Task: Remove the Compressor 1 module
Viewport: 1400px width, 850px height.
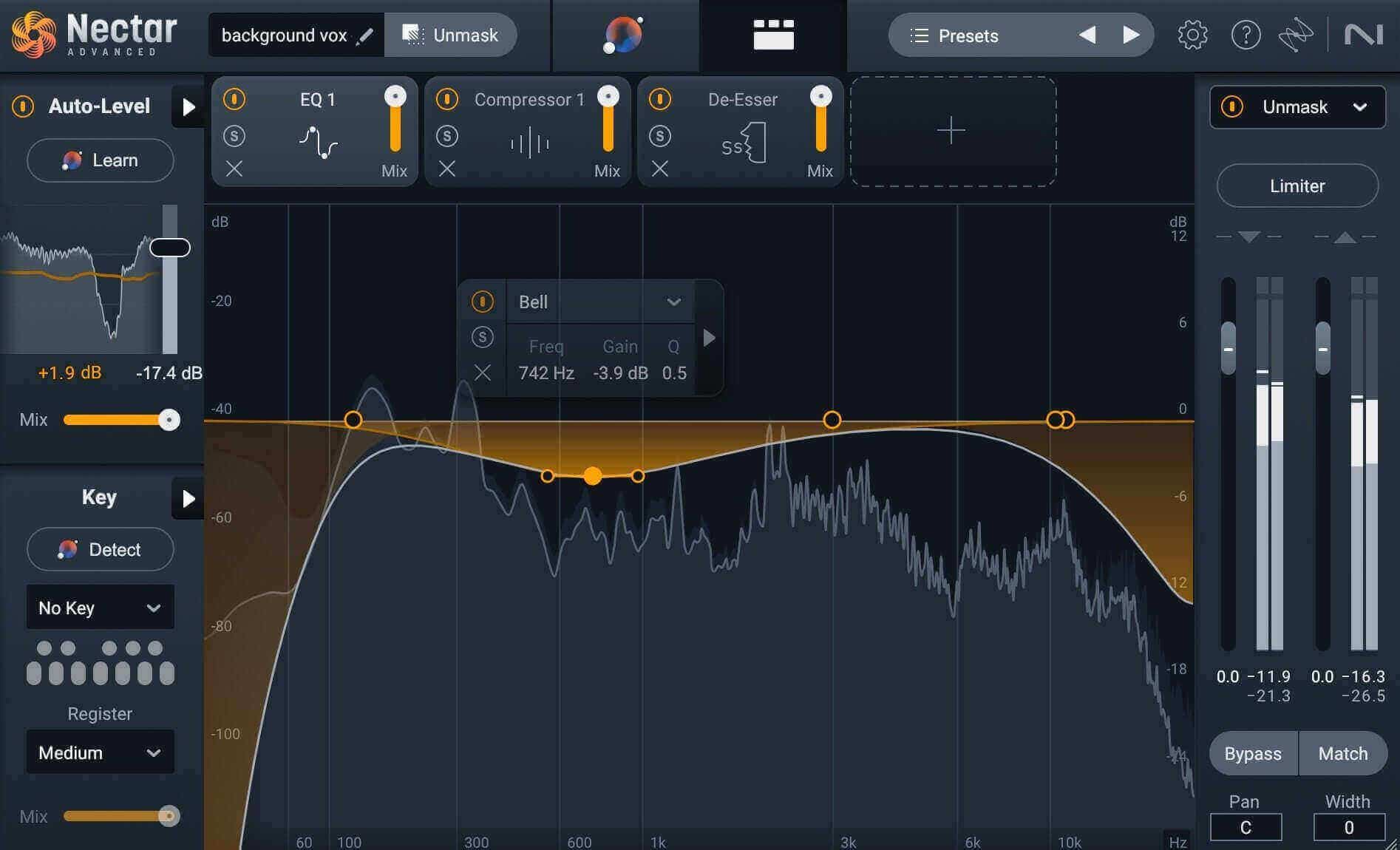Action: click(447, 169)
